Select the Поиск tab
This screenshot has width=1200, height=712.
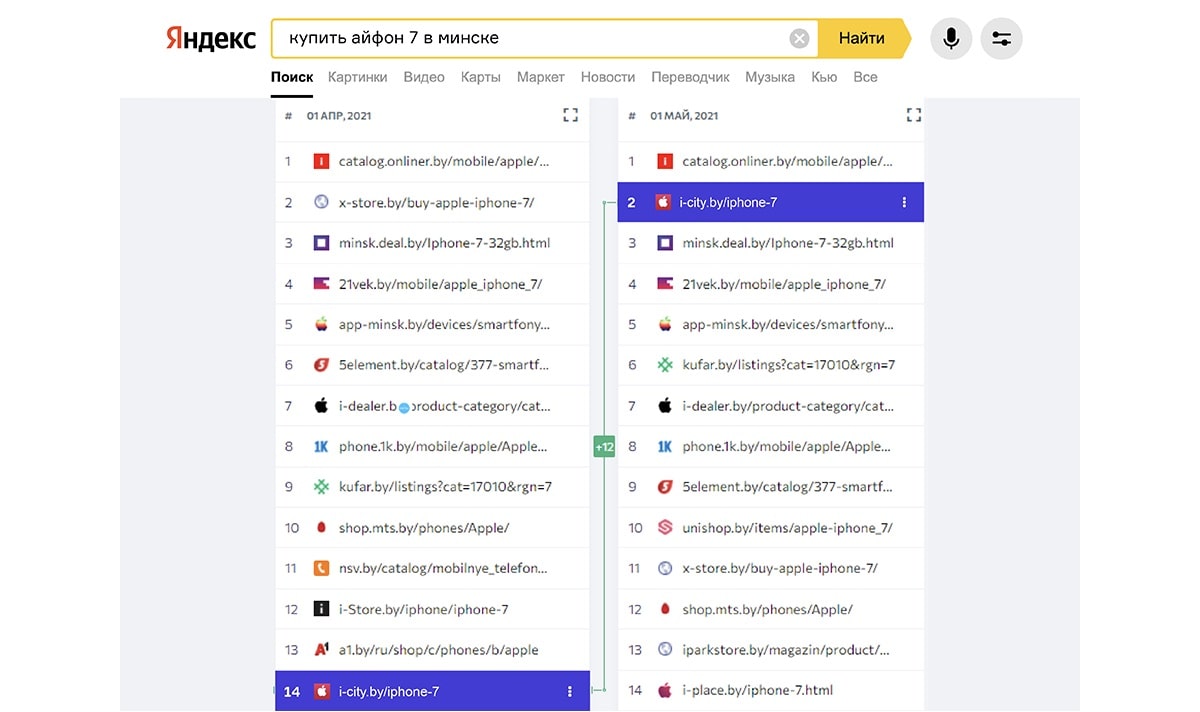(292, 77)
